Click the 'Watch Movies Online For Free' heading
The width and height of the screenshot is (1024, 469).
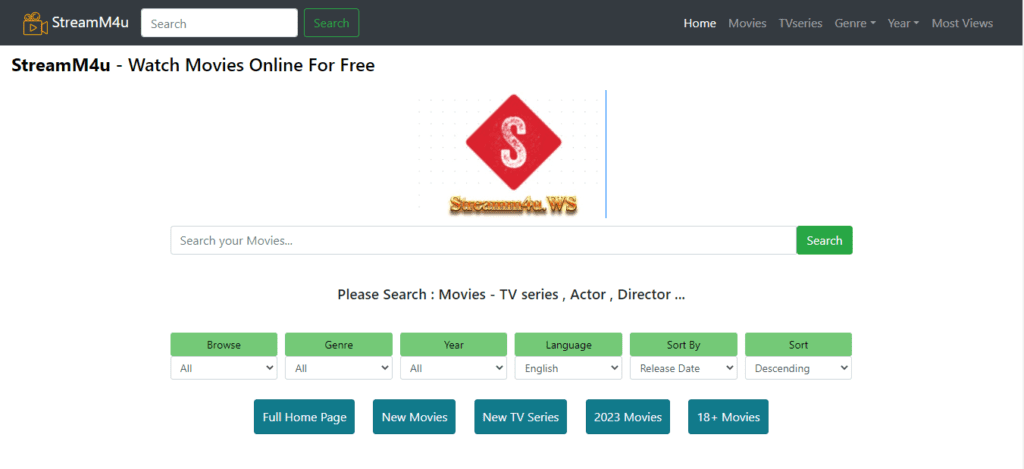pyautogui.click(x=251, y=65)
